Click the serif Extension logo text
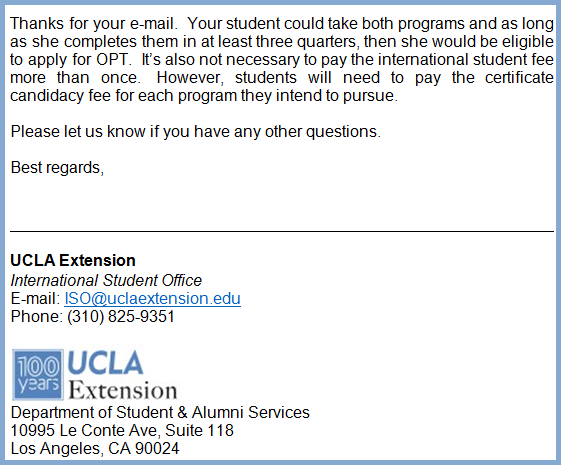The width and height of the screenshot is (561, 465). (x=122, y=390)
